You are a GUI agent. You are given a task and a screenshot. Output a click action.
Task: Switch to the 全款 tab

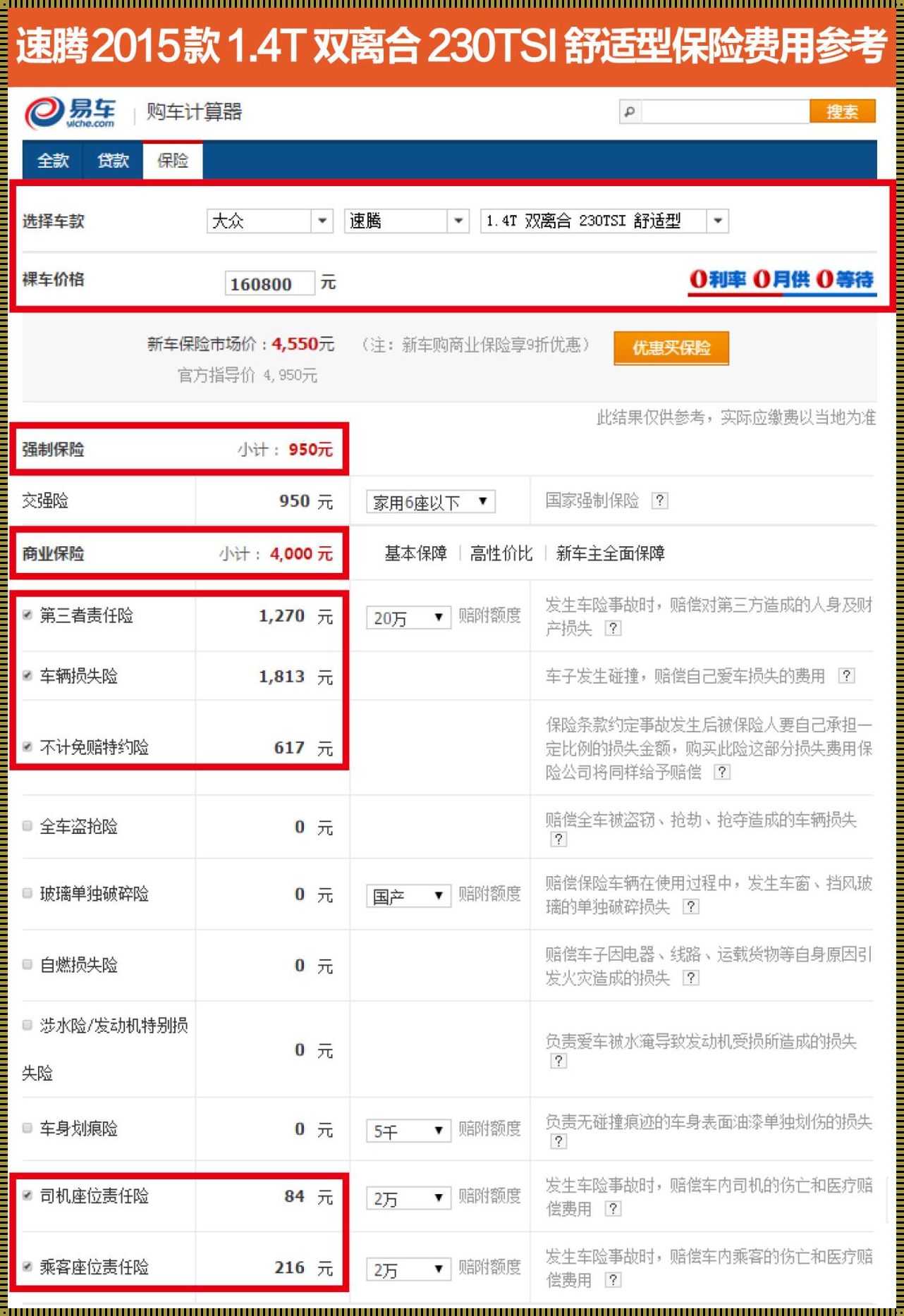pos(53,161)
